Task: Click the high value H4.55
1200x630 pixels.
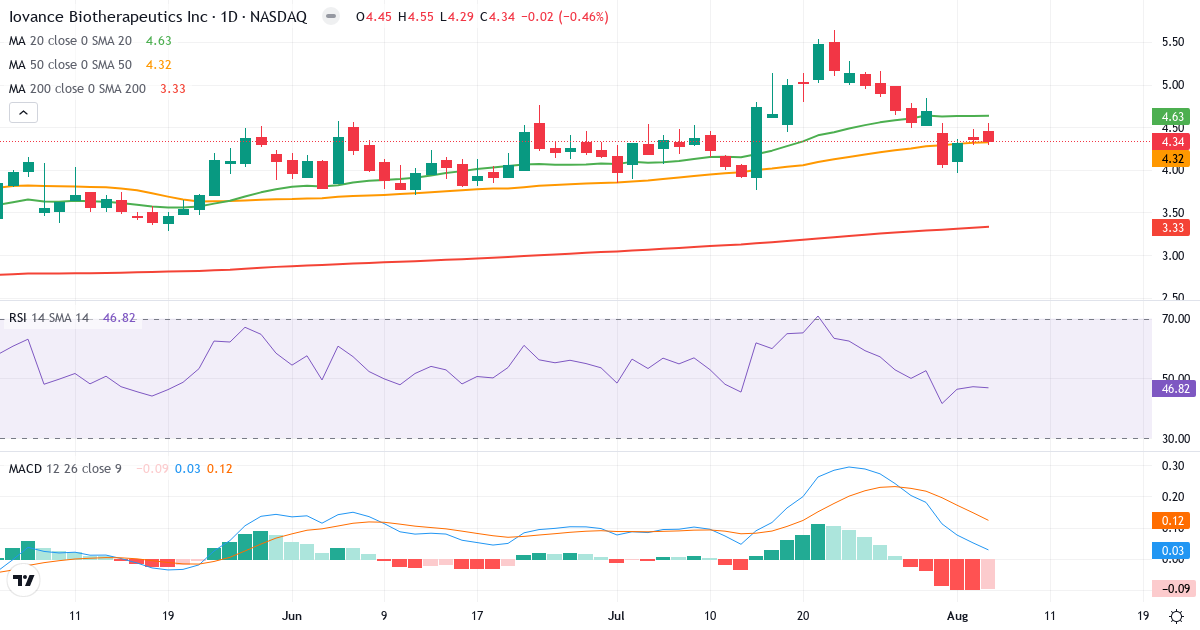Action: (x=418, y=17)
